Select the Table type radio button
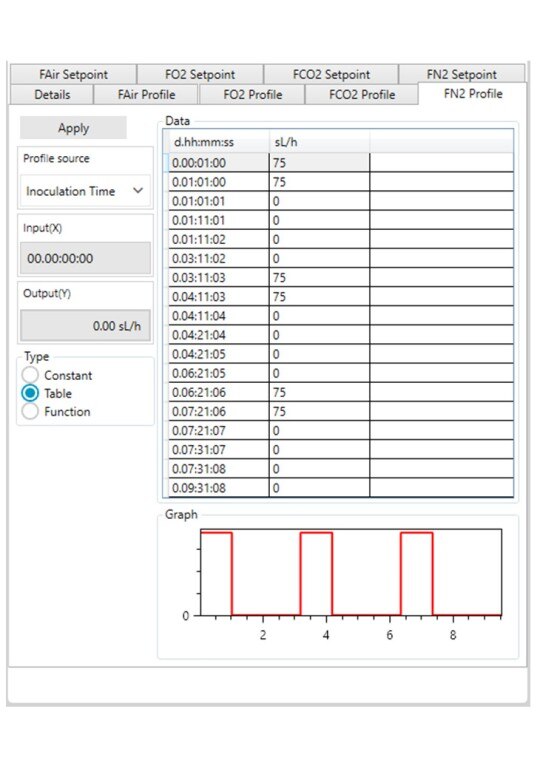 tap(30, 393)
